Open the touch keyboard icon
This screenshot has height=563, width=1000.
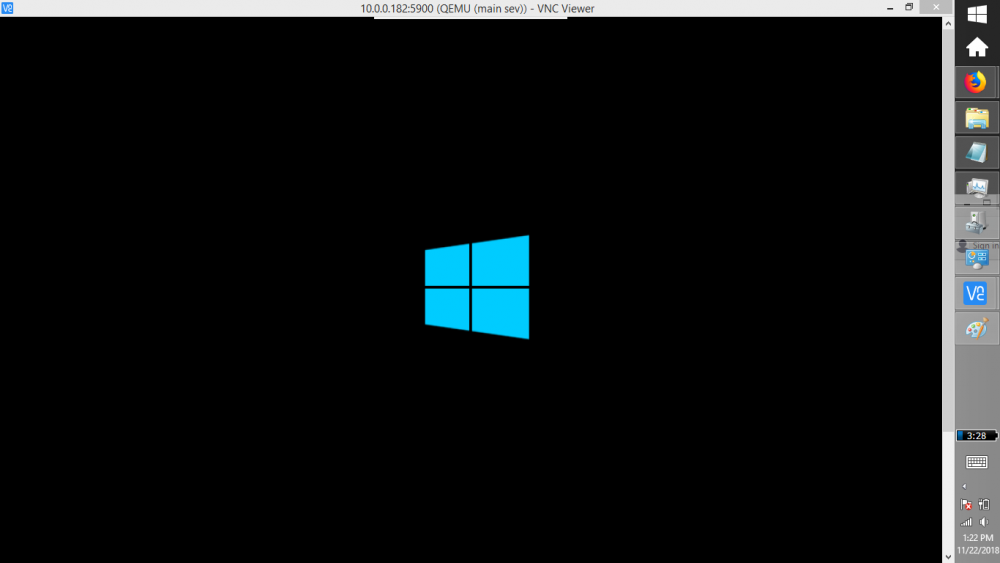pos(976,462)
